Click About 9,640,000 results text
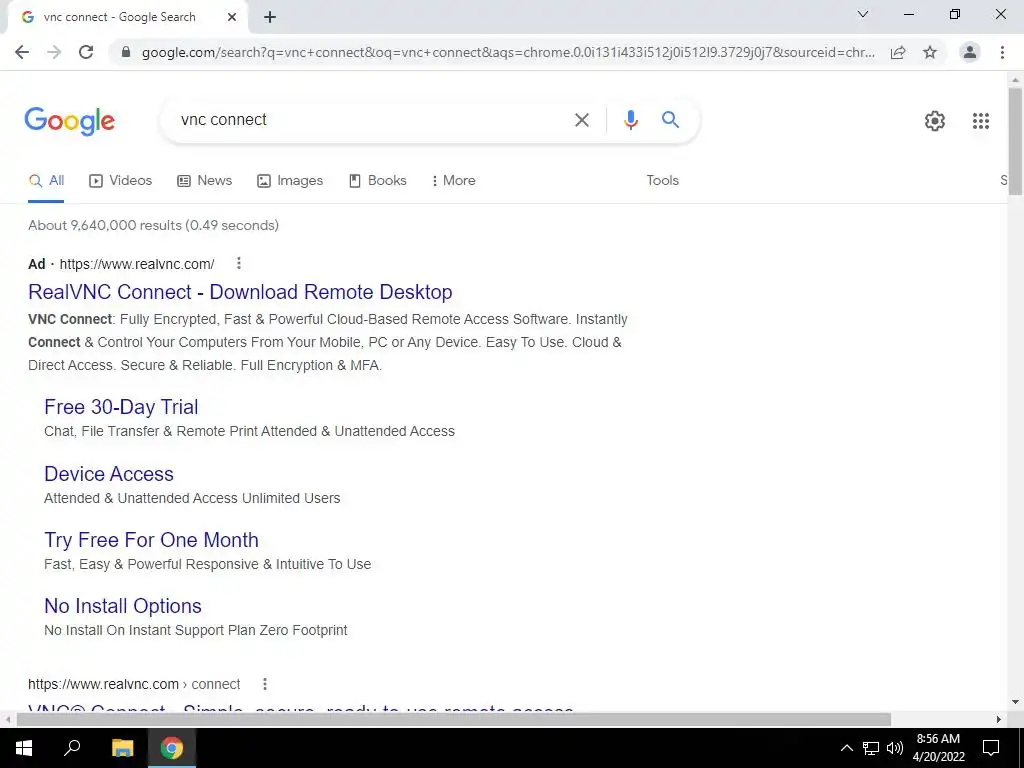This screenshot has width=1024, height=768. (153, 225)
